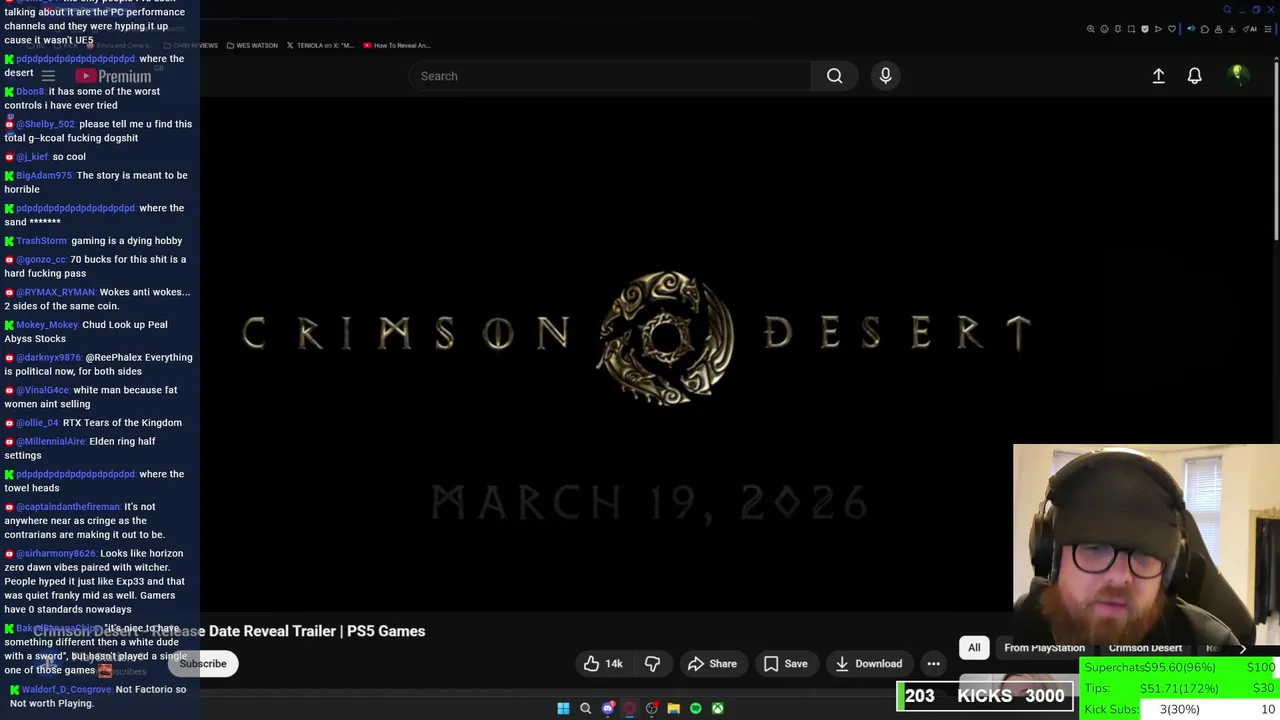Subscribe to the channel
The image size is (1280, 720).
coord(203,664)
